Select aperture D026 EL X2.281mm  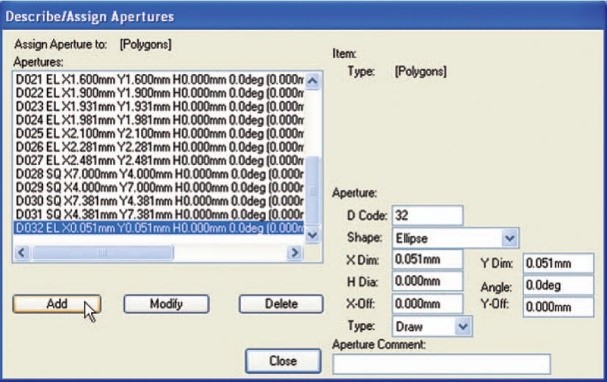(159, 147)
